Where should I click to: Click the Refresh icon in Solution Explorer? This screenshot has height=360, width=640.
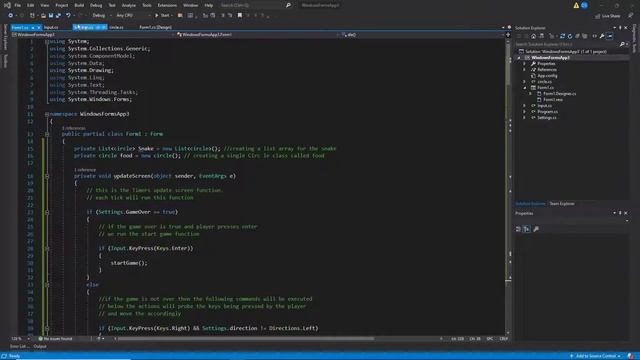pyautogui.click(x=570, y=36)
